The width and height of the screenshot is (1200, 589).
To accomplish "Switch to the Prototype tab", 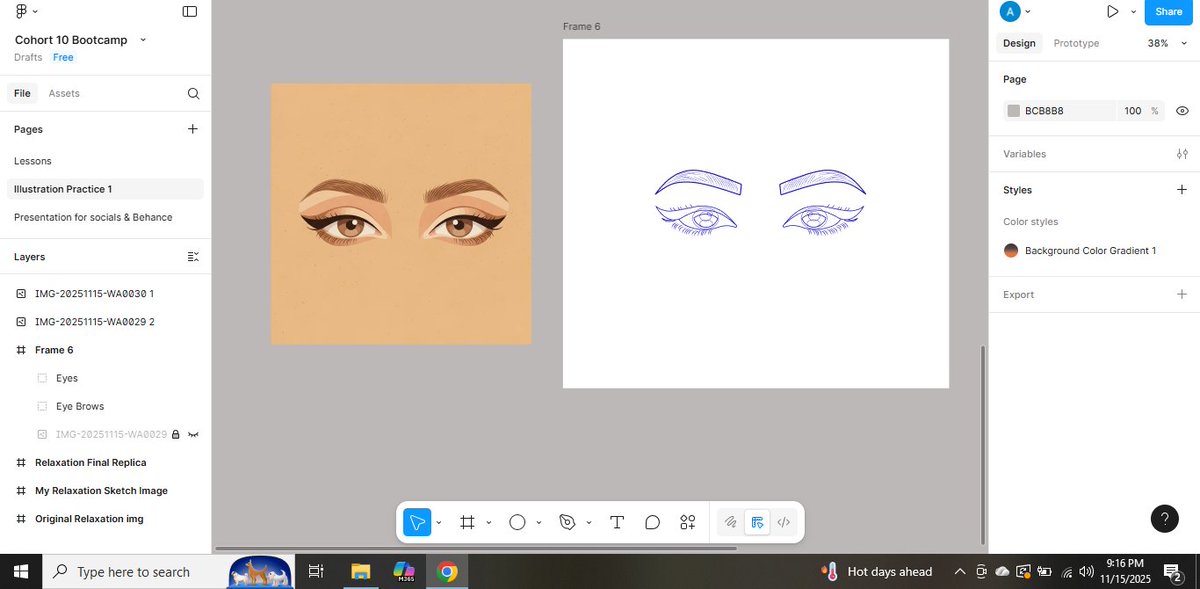I will coord(1076,43).
